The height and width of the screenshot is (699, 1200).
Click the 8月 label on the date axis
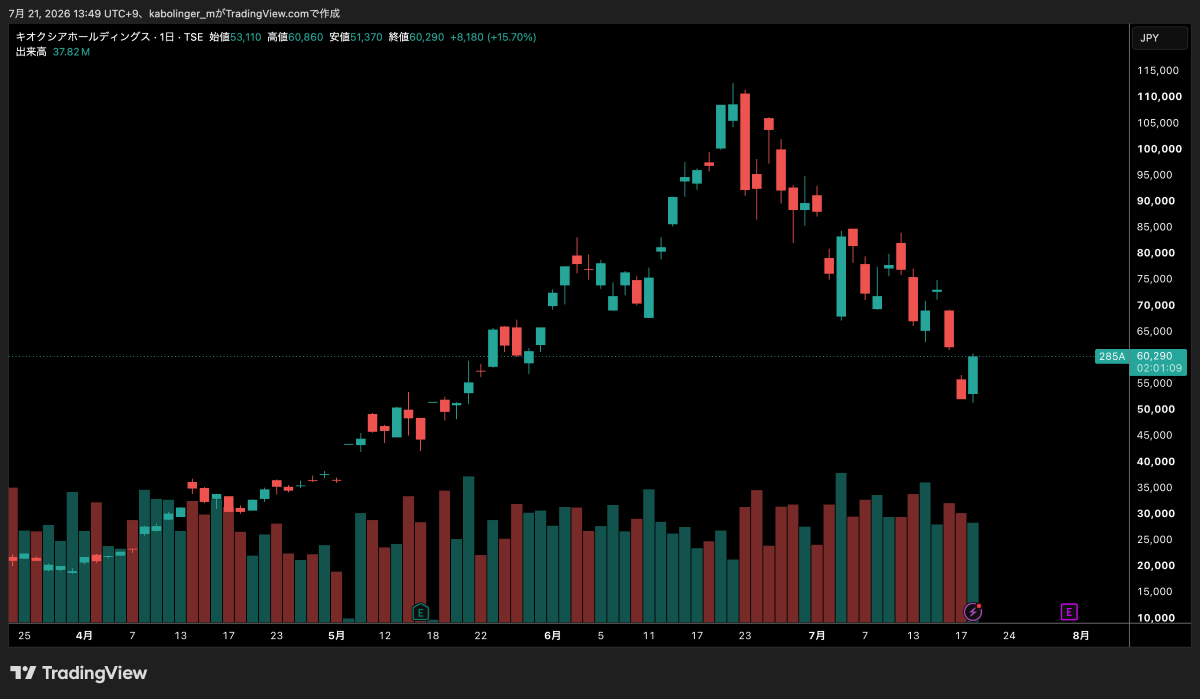coord(1081,635)
